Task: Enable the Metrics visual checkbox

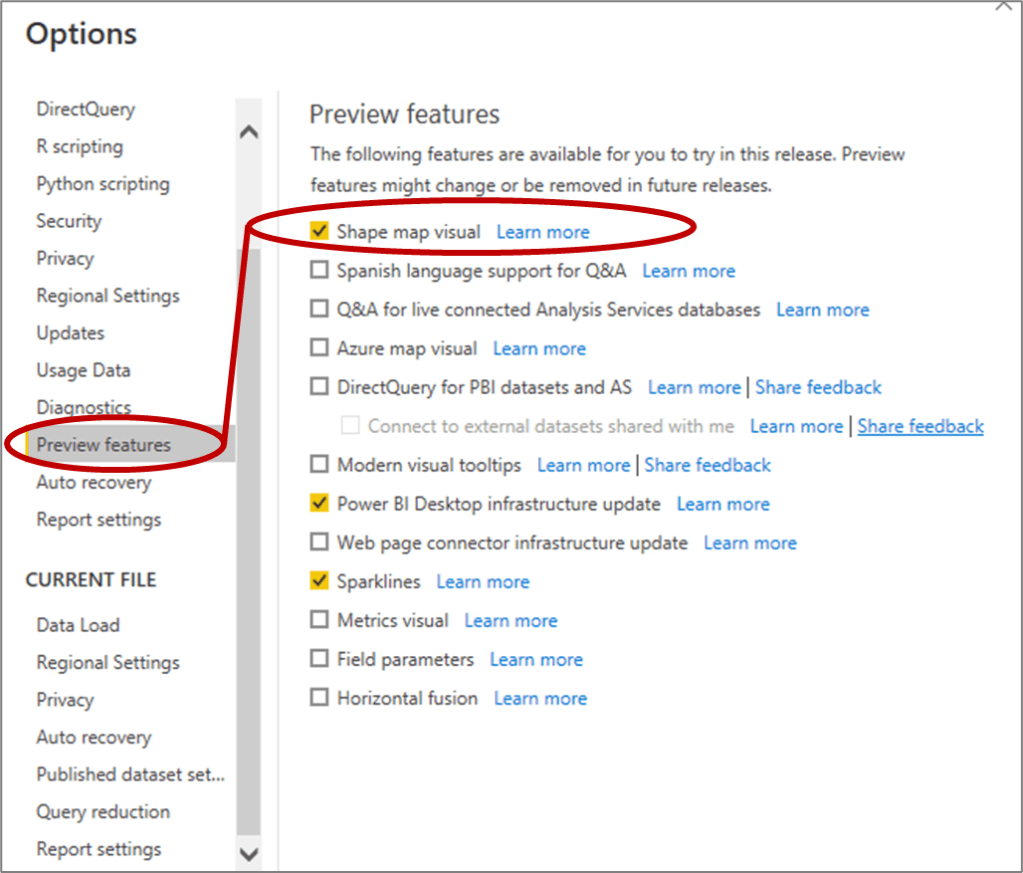Action: click(x=319, y=620)
